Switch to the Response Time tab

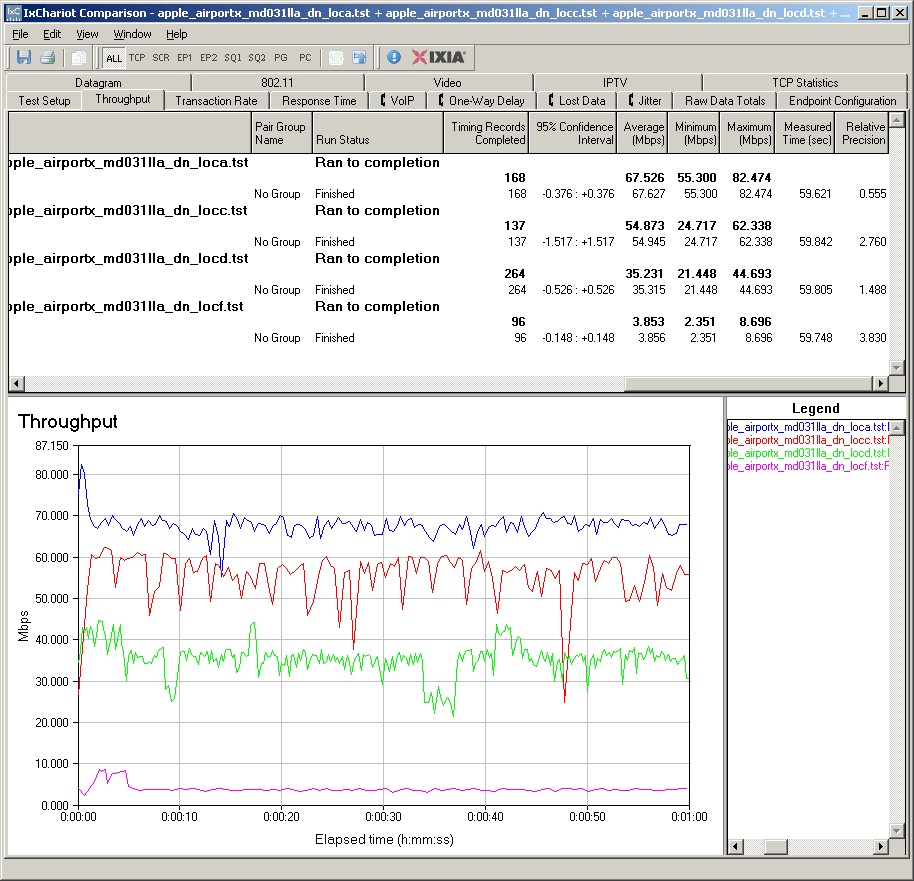coord(319,101)
